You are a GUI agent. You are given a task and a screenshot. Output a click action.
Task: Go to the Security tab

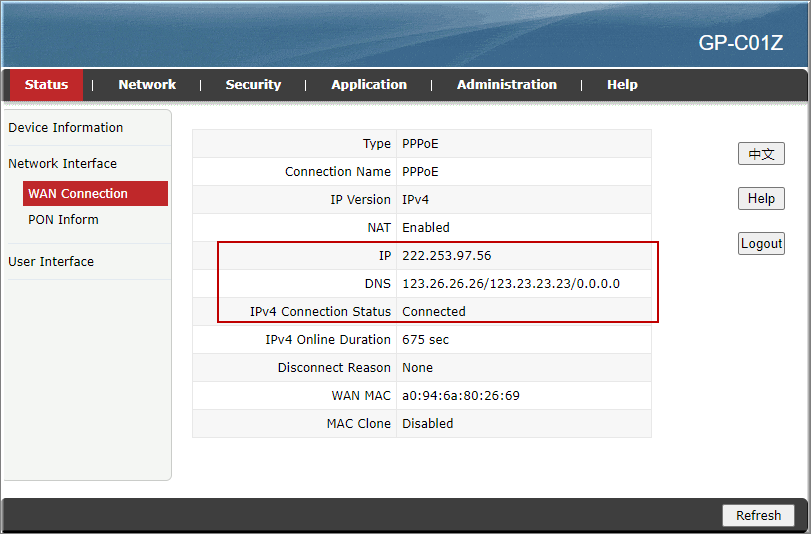click(x=253, y=85)
